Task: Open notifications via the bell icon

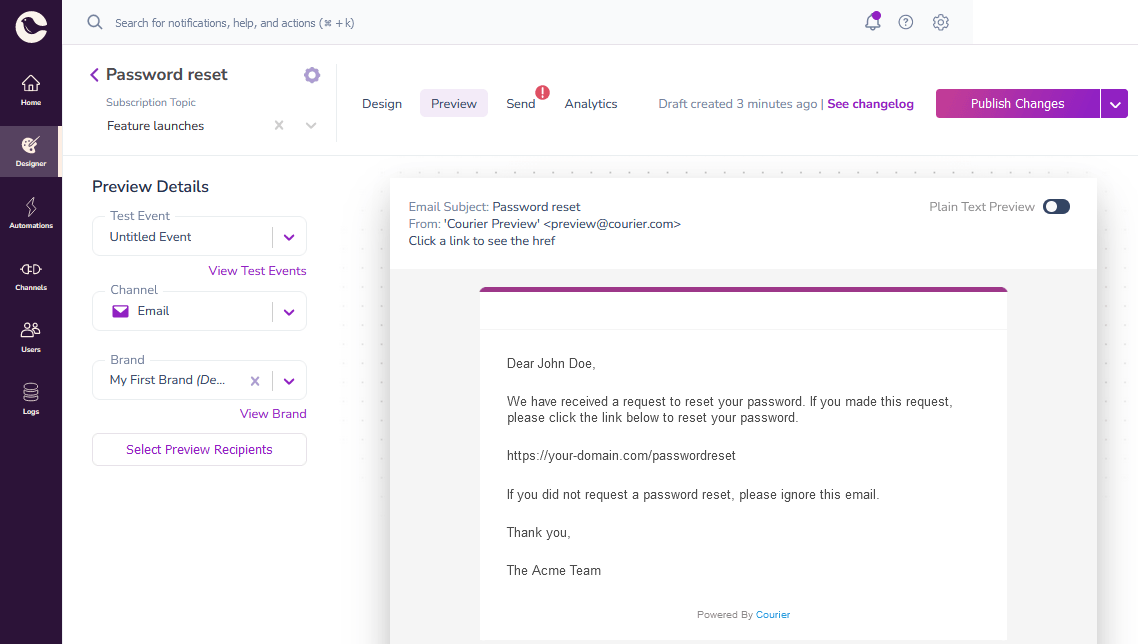Action: [x=872, y=22]
